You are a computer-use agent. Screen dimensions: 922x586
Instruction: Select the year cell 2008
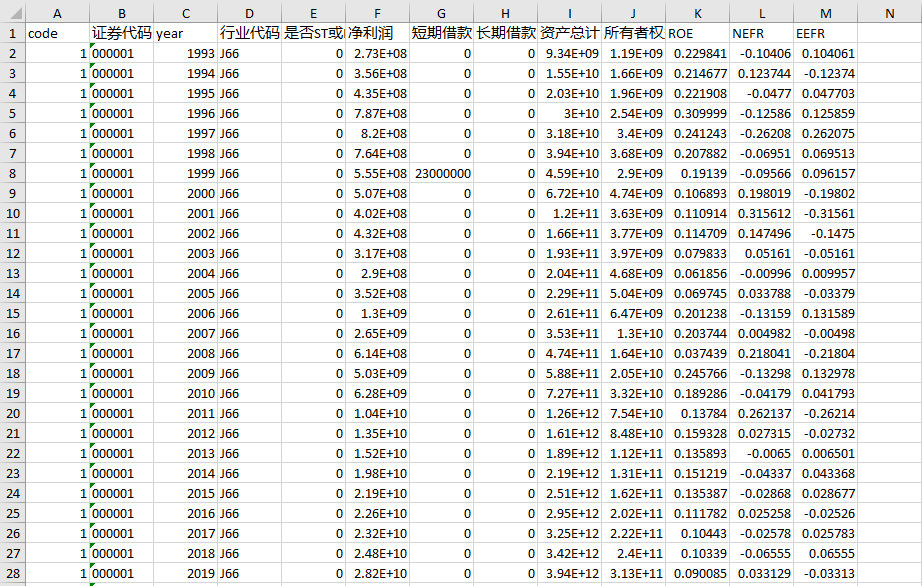click(x=185, y=353)
